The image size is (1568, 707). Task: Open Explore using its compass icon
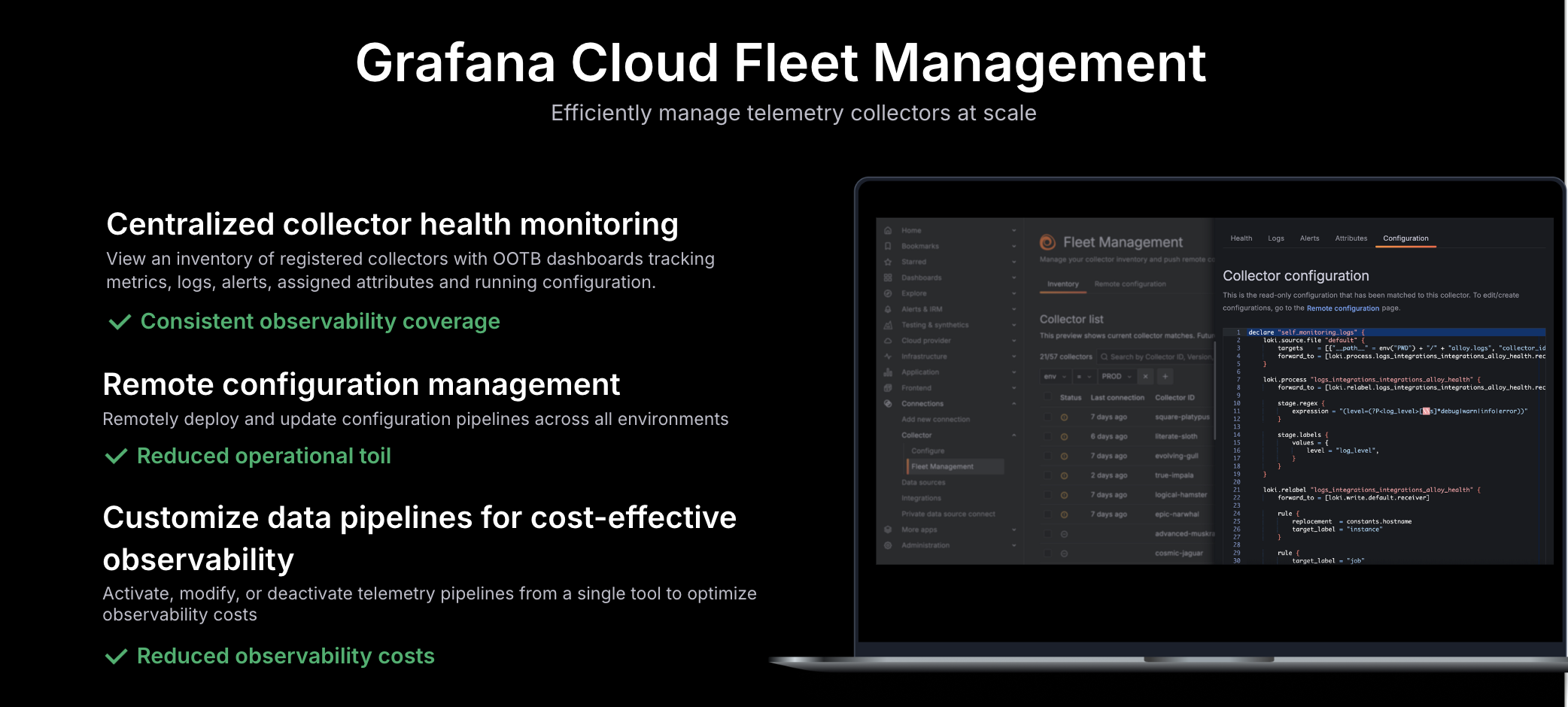[x=887, y=293]
